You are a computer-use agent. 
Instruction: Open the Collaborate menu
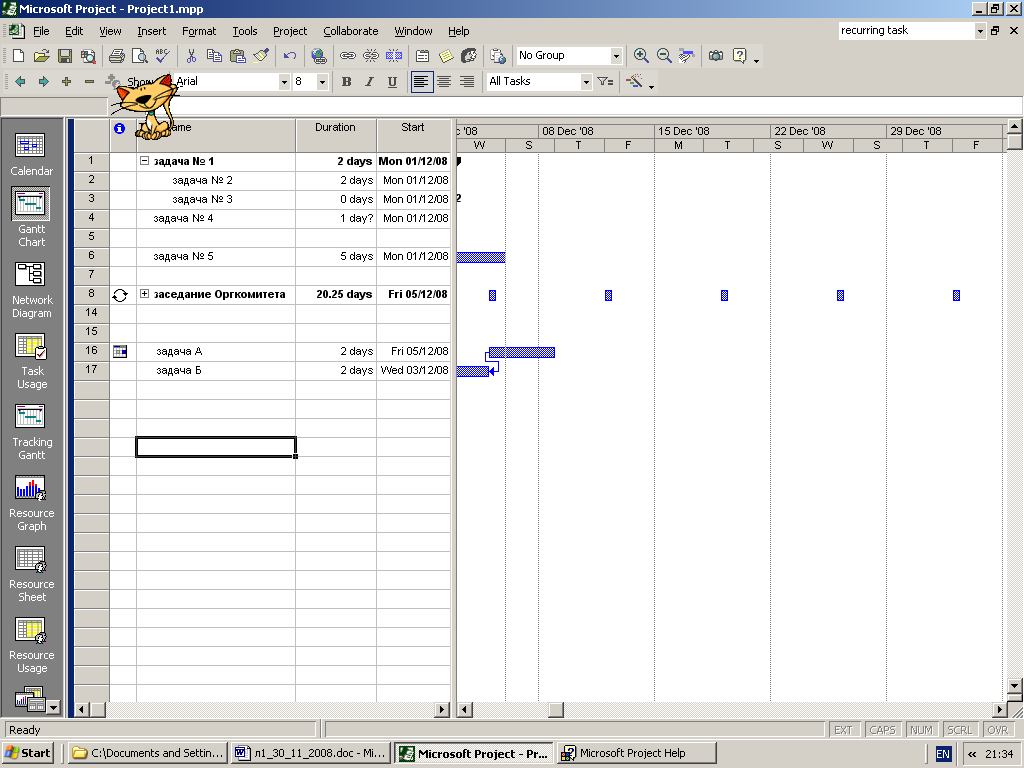[351, 31]
